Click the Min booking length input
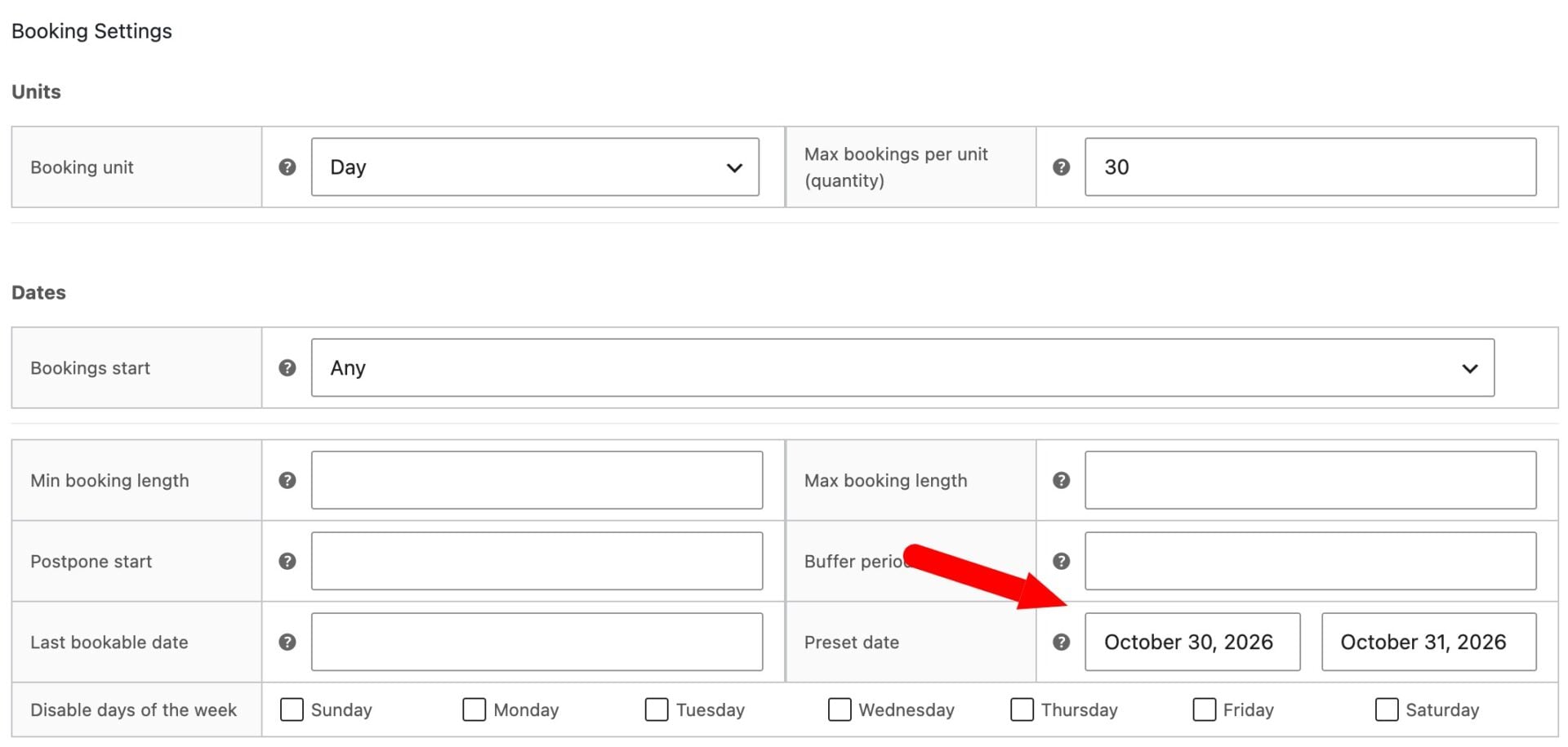 [537, 480]
